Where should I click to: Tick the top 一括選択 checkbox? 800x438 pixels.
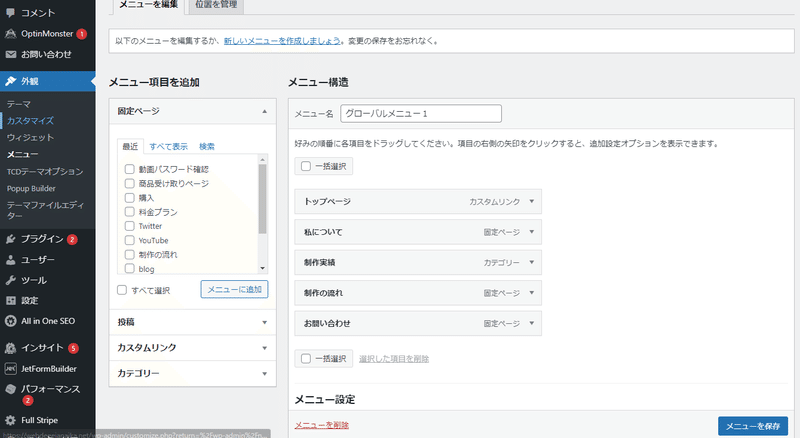coord(306,166)
